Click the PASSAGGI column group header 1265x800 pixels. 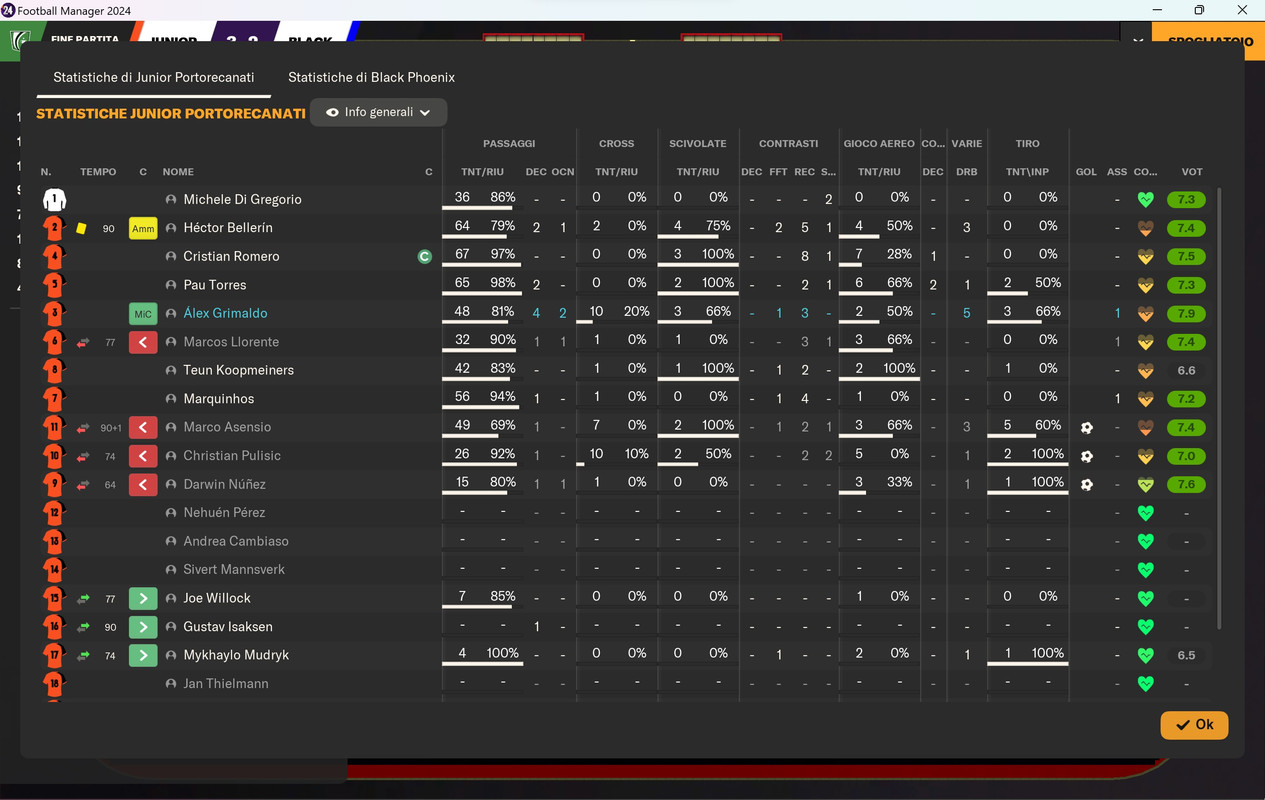[x=509, y=144]
